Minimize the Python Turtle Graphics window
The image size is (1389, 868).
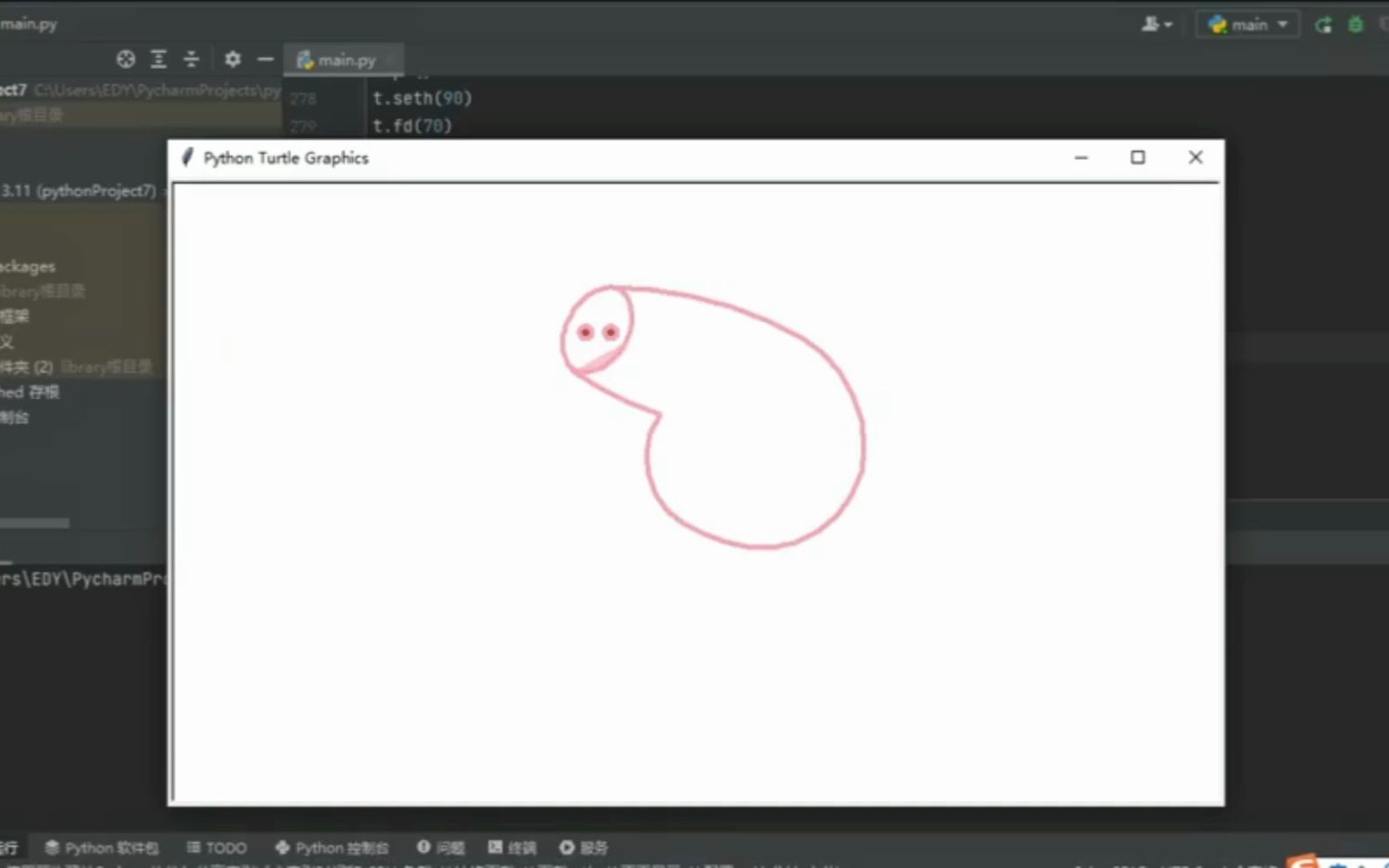click(1081, 157)
